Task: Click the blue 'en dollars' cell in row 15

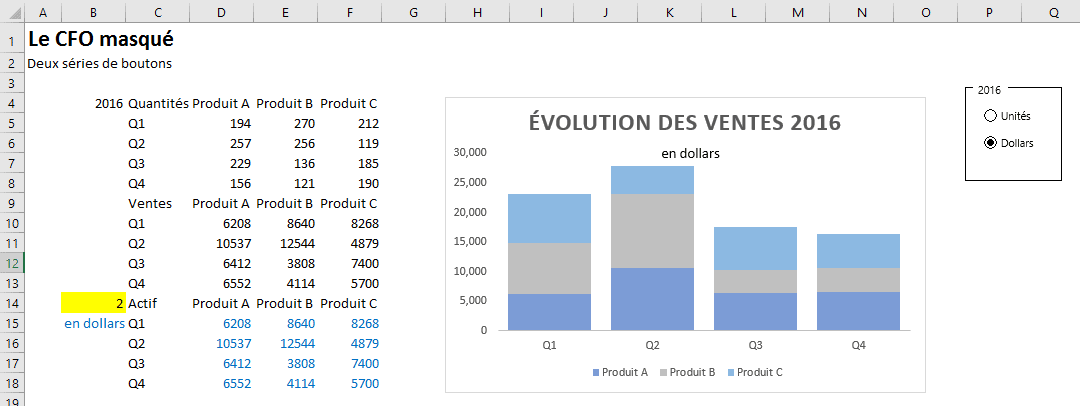Action: (x=93, y=323)
